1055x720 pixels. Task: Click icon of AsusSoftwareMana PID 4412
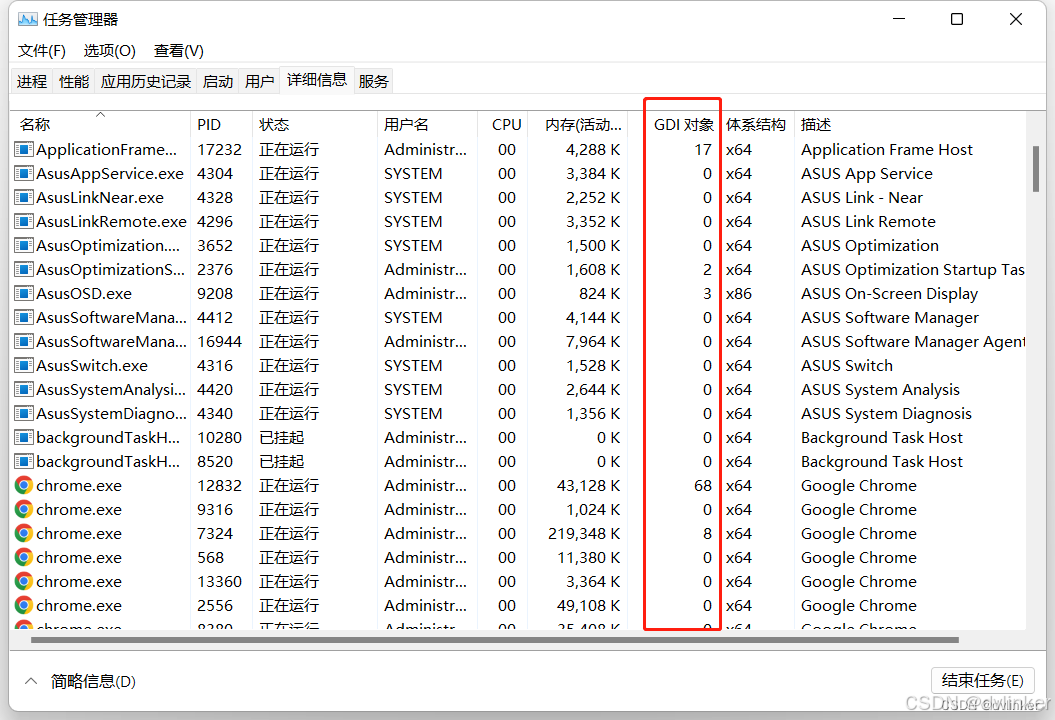[x=24, y=318]
